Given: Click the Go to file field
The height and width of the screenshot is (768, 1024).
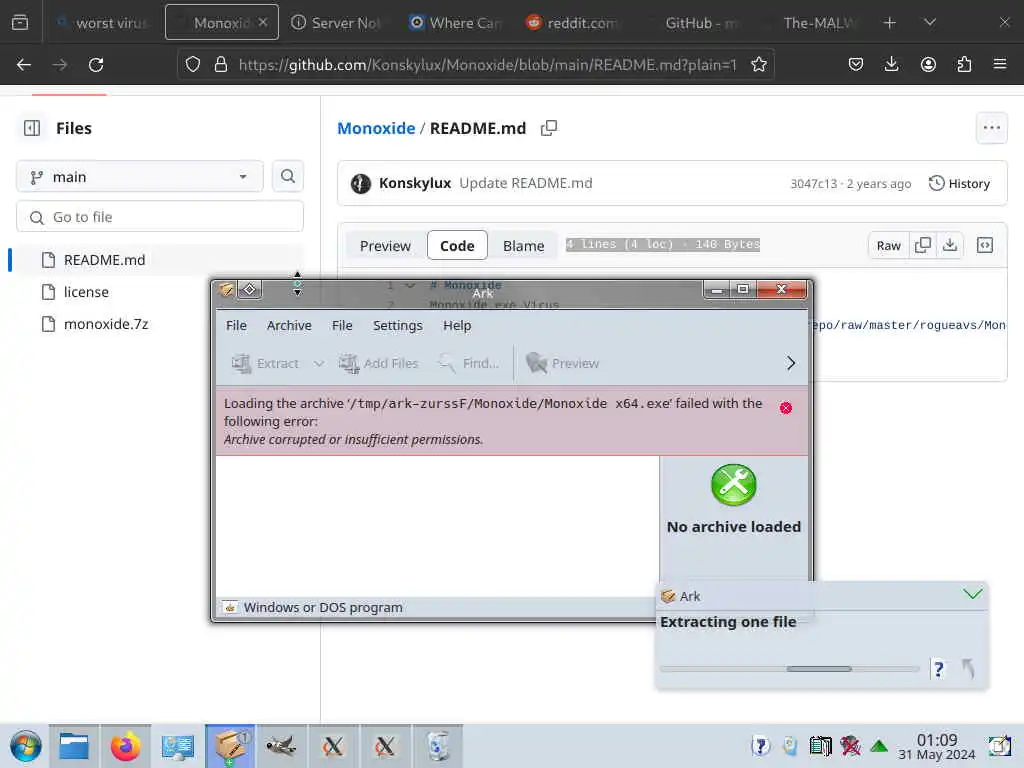Looking at the screenshot, I should click(x=160, y=217).
